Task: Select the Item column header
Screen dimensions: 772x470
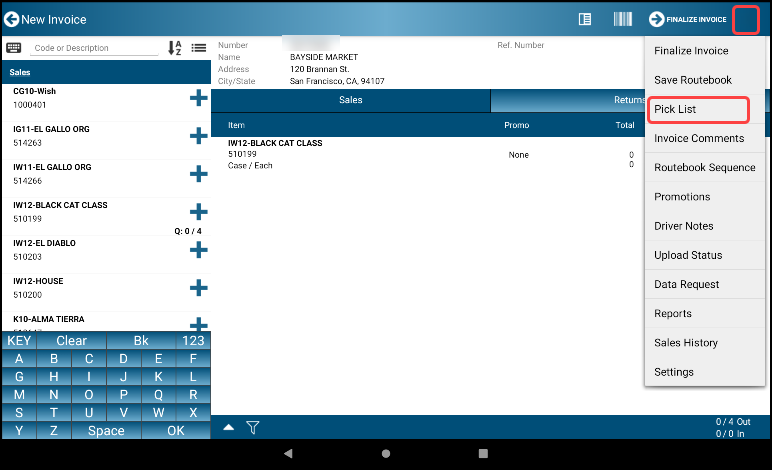Action: [x=236, y=125]
